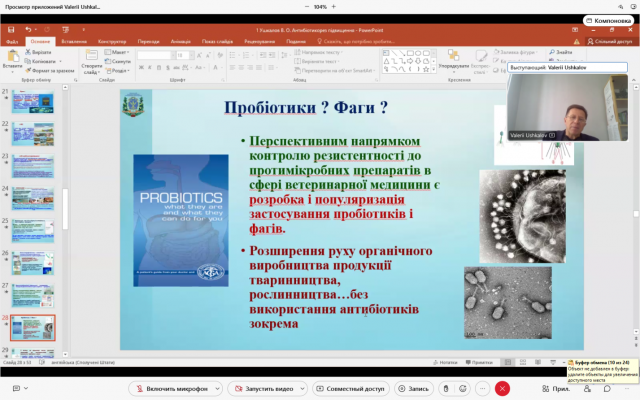This screenshot has height=400, width=640.
Task: Click Компоновка layout button
Action: pyautogui.click(x=608, y=20)
